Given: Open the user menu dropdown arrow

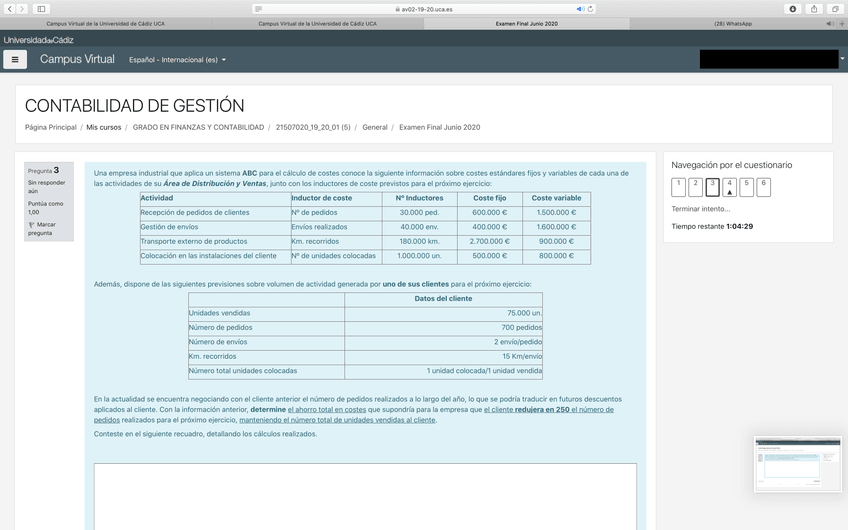Looking at the screenshot, I should [x=842, y=59].
